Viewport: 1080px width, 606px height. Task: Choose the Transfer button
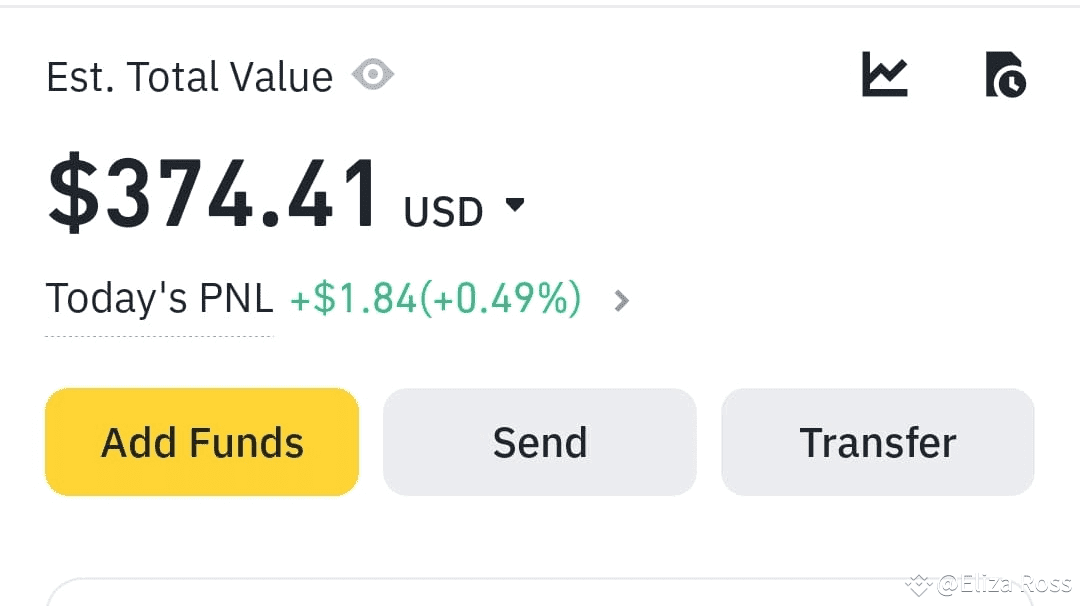tap(878, 442)
